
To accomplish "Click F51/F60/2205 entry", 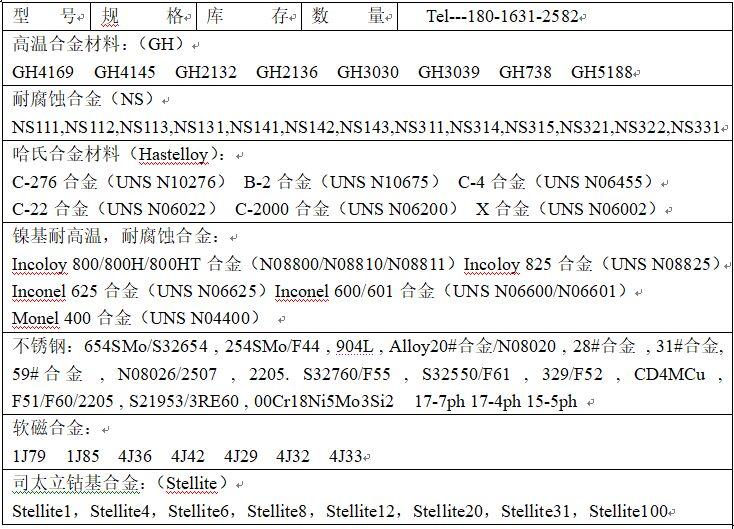I will pyautogui.click(x=63, y=401).
